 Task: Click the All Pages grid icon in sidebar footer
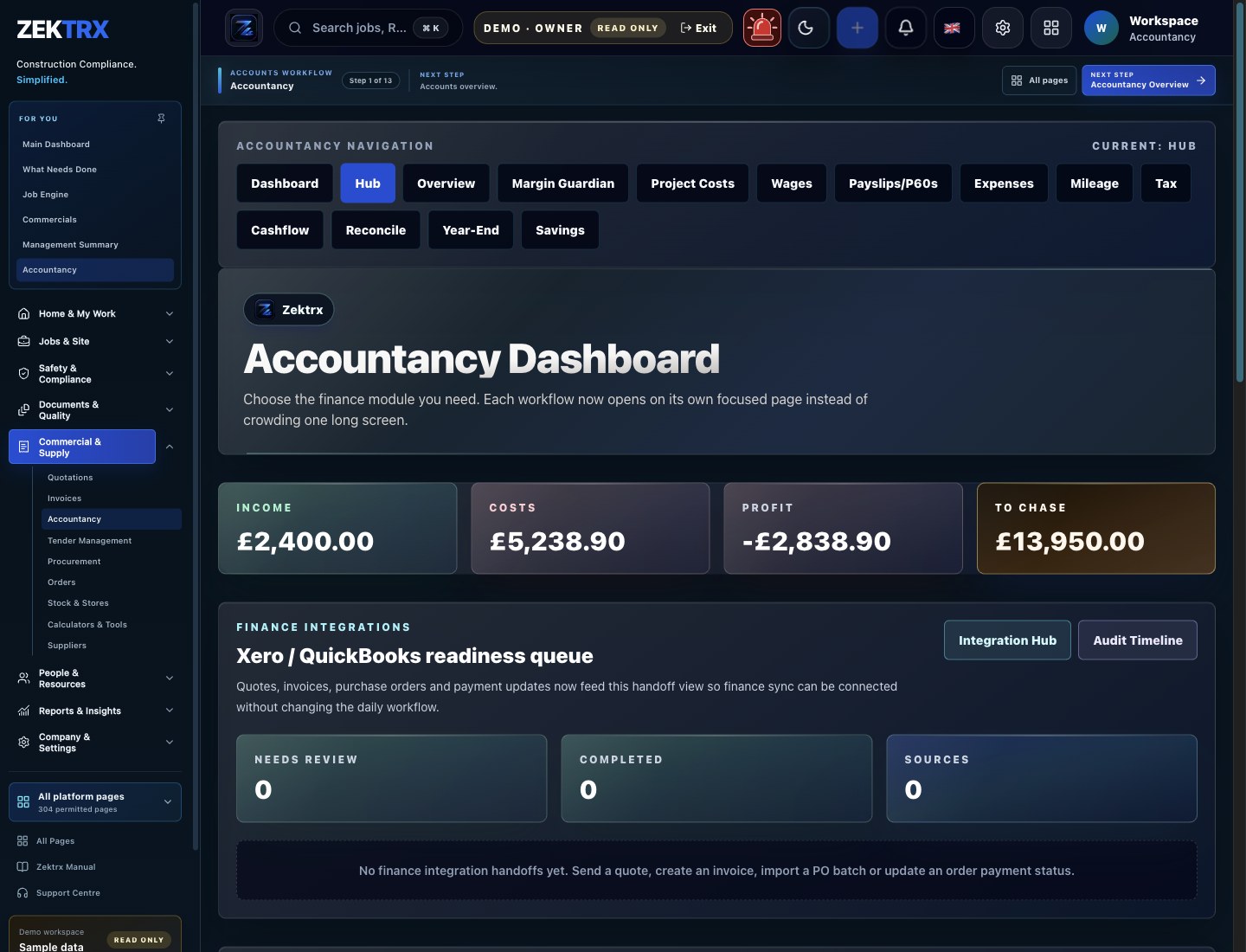click(22, 841)
